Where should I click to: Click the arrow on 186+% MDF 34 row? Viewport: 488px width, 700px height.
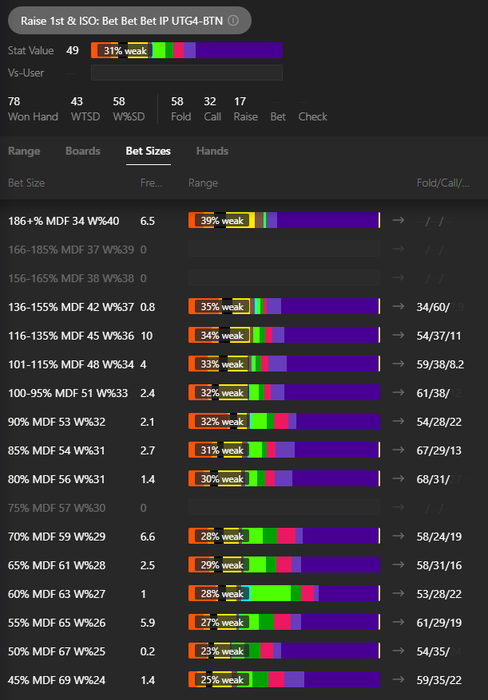398,220
